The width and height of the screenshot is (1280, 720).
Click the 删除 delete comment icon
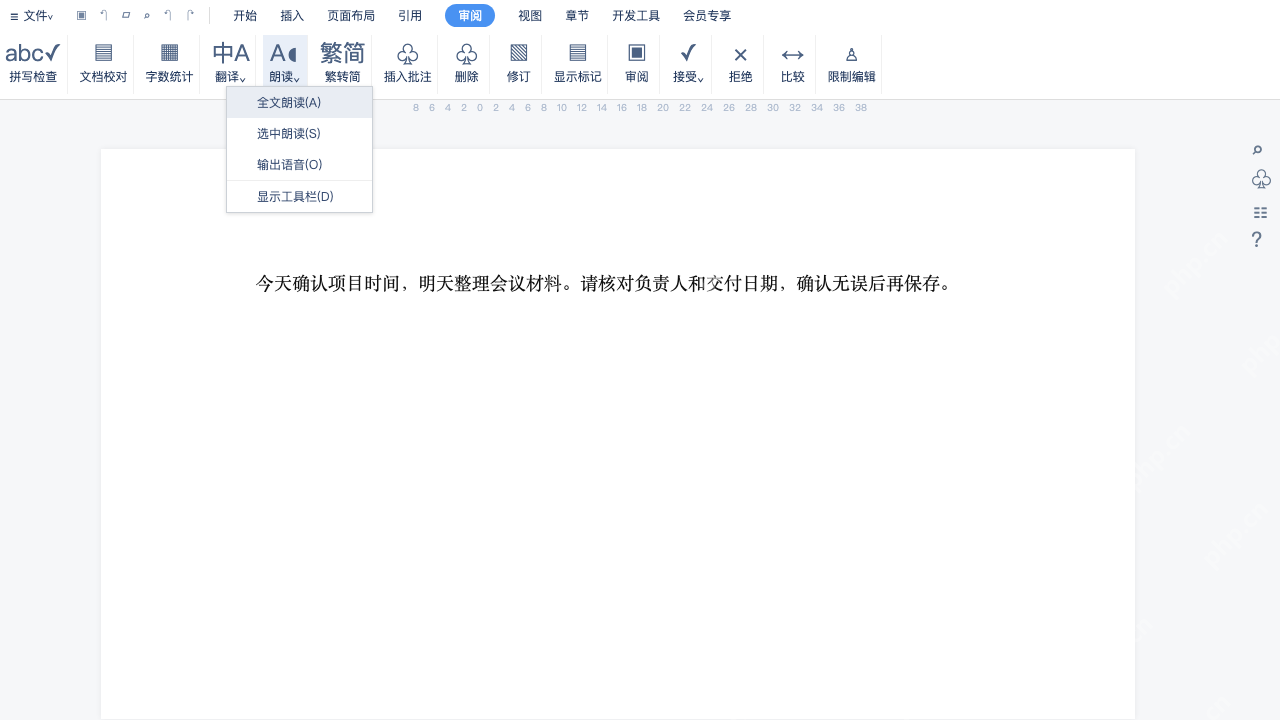[x=466, y=53]
